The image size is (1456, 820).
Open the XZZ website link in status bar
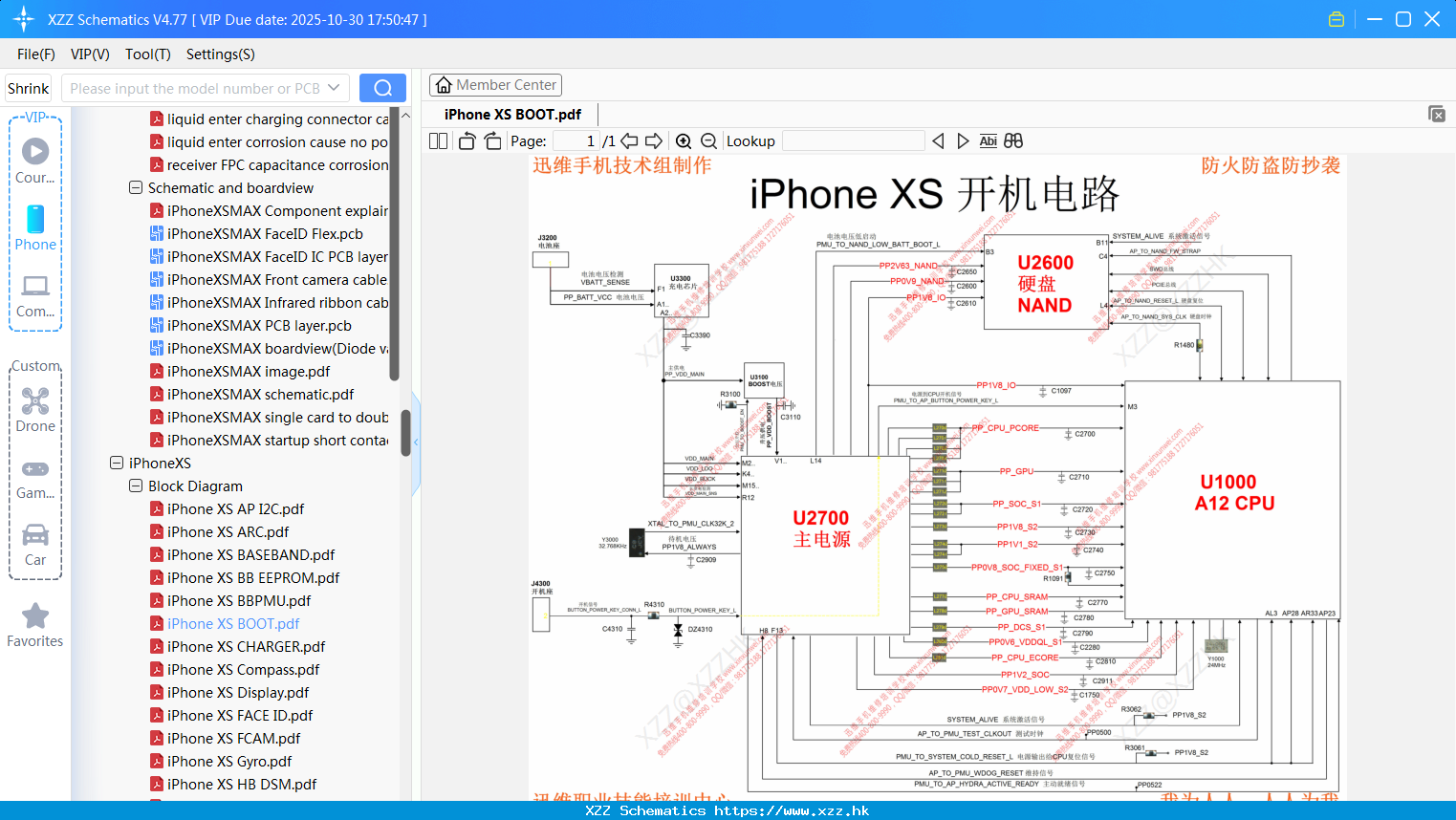pos(728,810)
